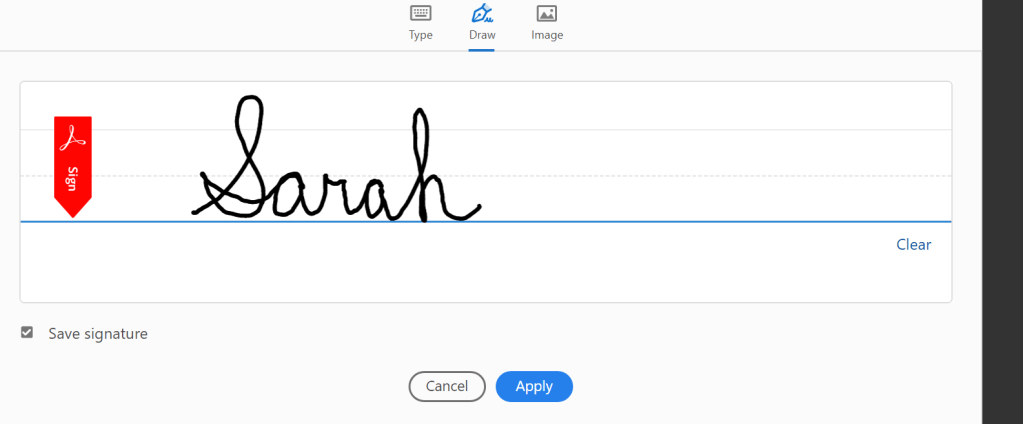
Task: Clear the drawn signature
Action: click(913, 245)
